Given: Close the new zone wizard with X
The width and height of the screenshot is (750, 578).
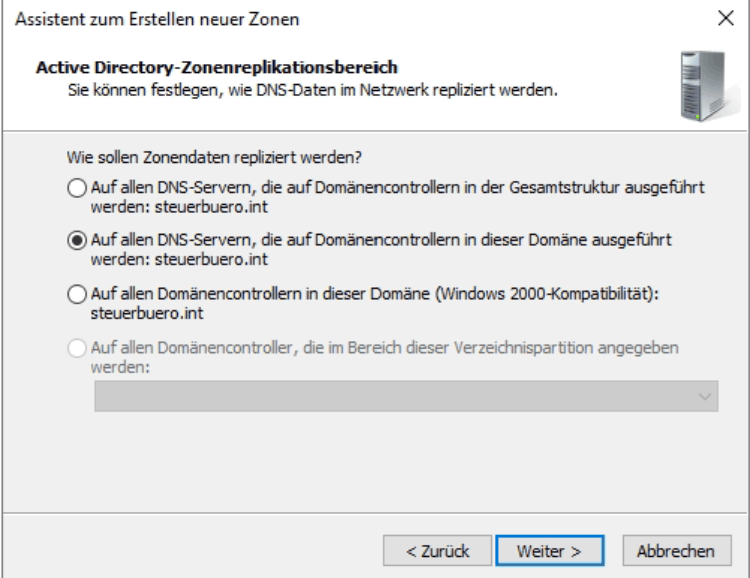Looking at the screenshot, I should tap(726, 19).
